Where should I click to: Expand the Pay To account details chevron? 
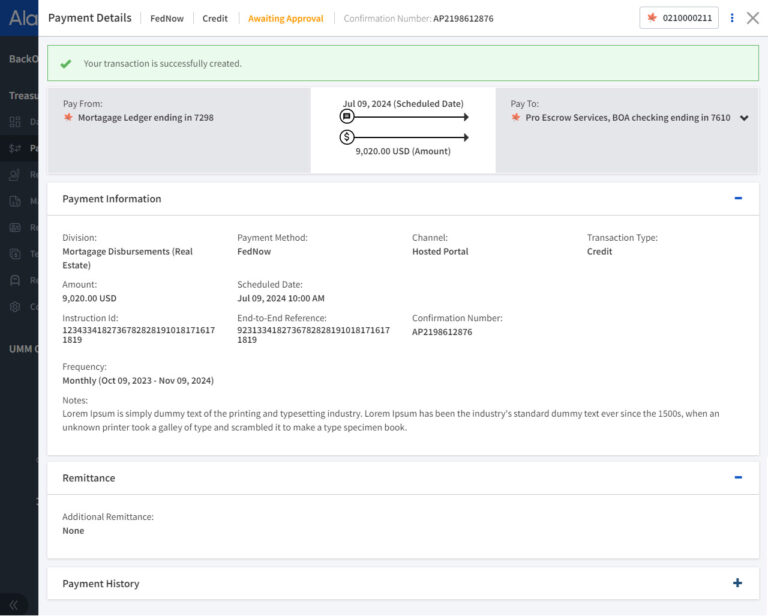point(744,118)
